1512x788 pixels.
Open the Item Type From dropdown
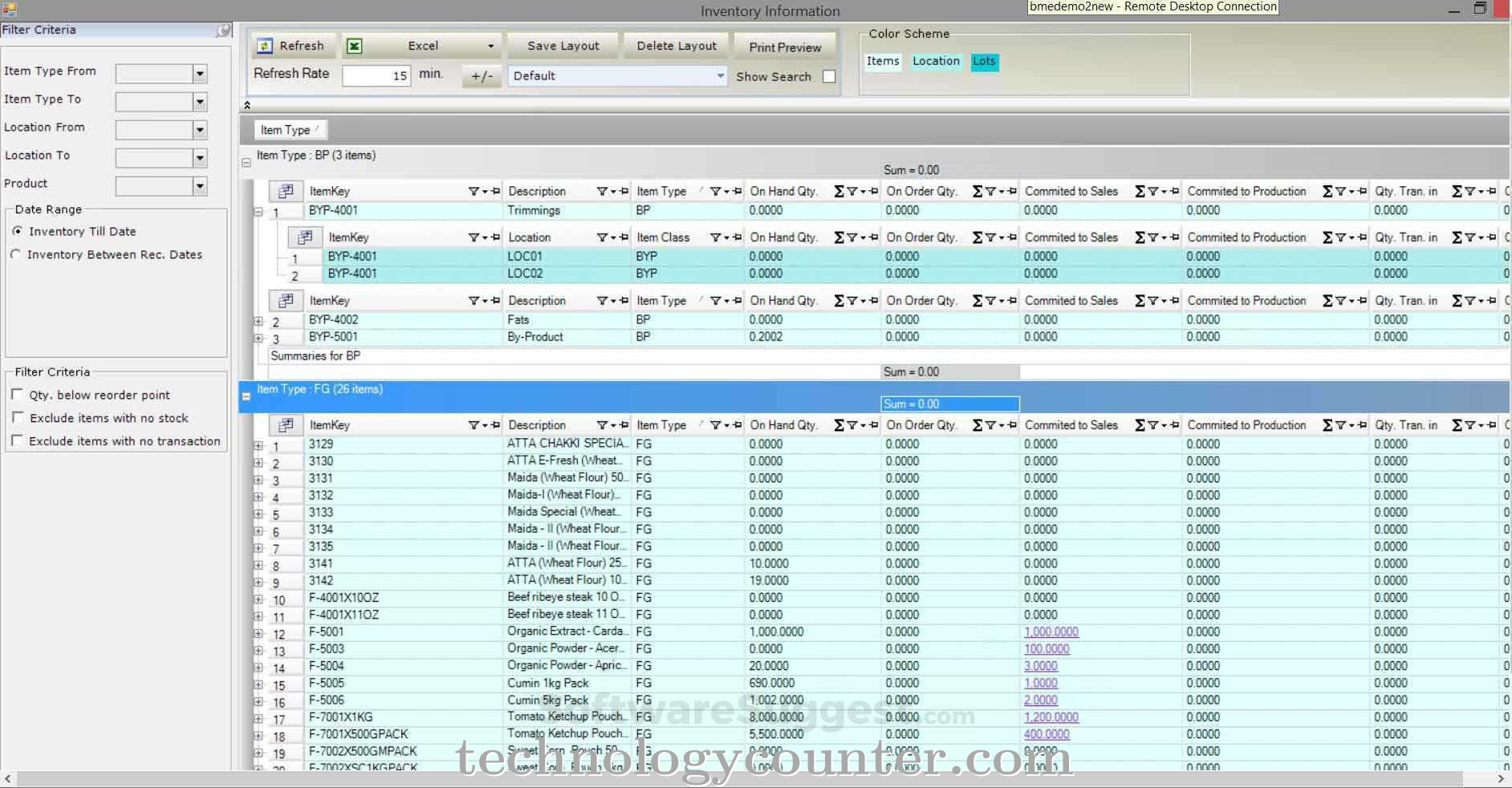[200, 74]
